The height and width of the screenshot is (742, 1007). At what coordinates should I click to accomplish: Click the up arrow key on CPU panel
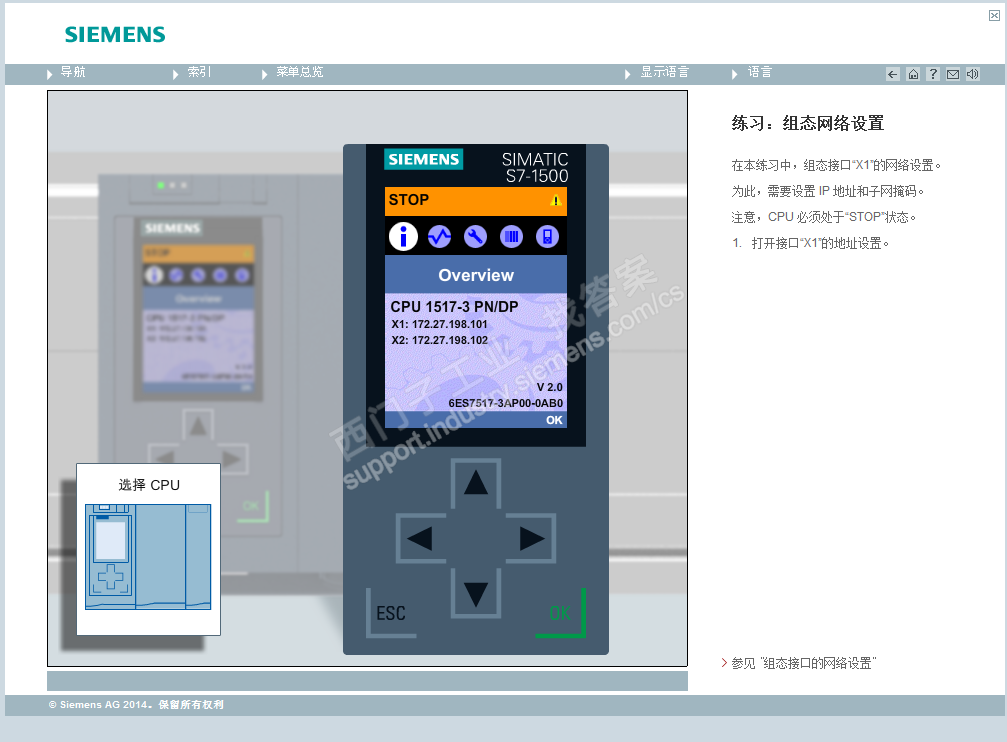pyautogui.click(x=475, y=483)
